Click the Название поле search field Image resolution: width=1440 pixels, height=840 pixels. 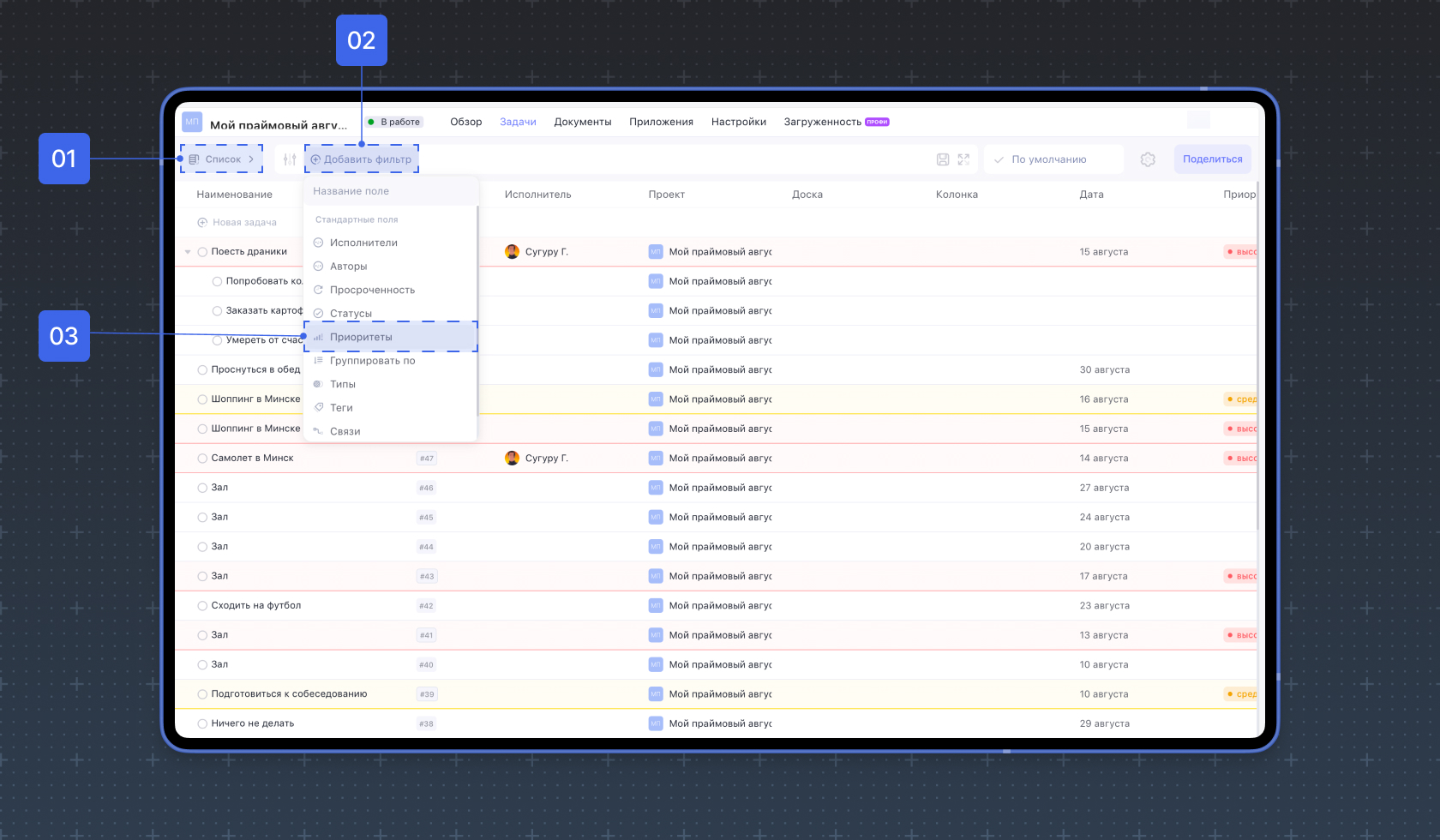click(x=391, y=191)
